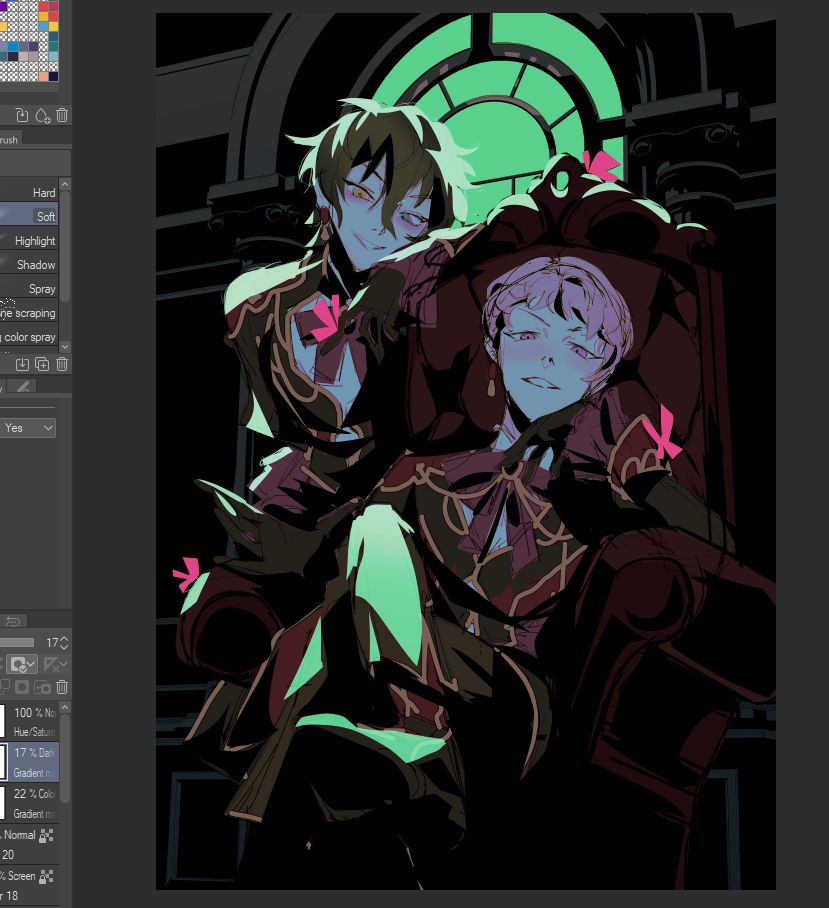This screenshot has width=829, height=908.
Task: Click the 22% layer mask thumbnail
Action: point(3,804)
